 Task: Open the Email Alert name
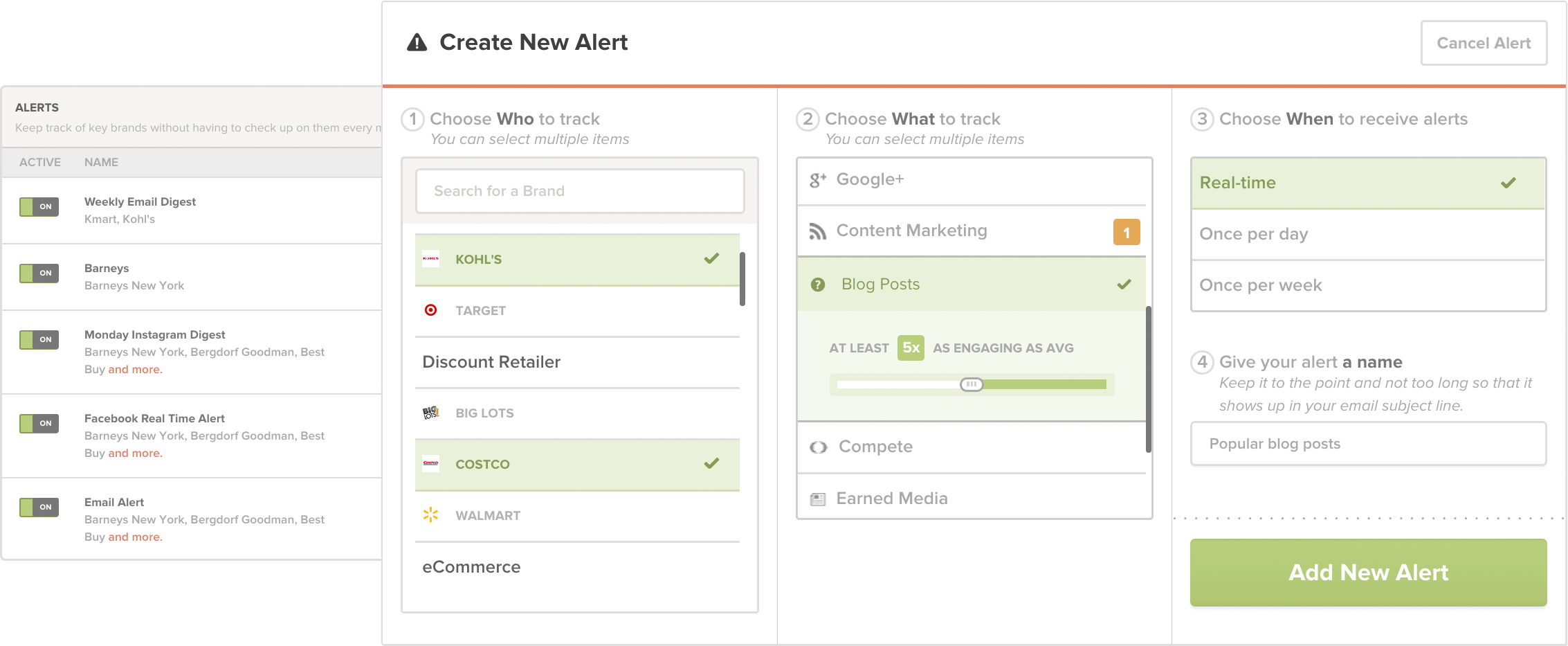coord(114,503)
